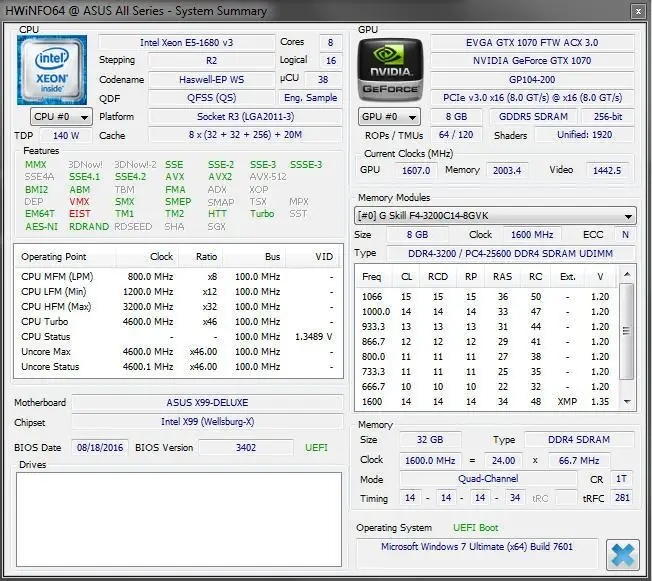Screen dimensions: 652x581
Task: Select the 933.3 memory frequency row
Action: click(487, 327)
